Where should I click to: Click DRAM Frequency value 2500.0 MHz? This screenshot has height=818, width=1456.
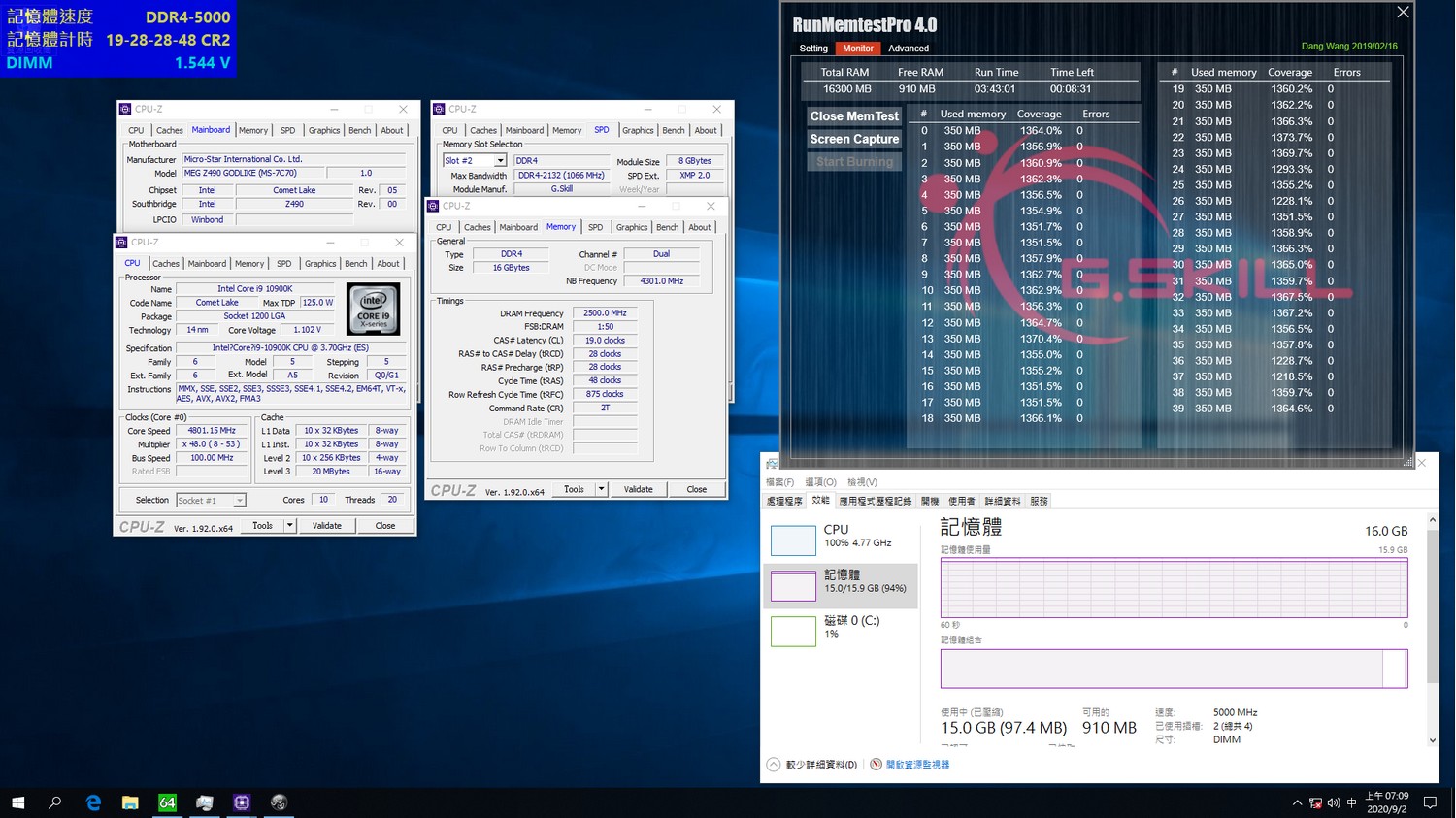click(x=605, y=313)
